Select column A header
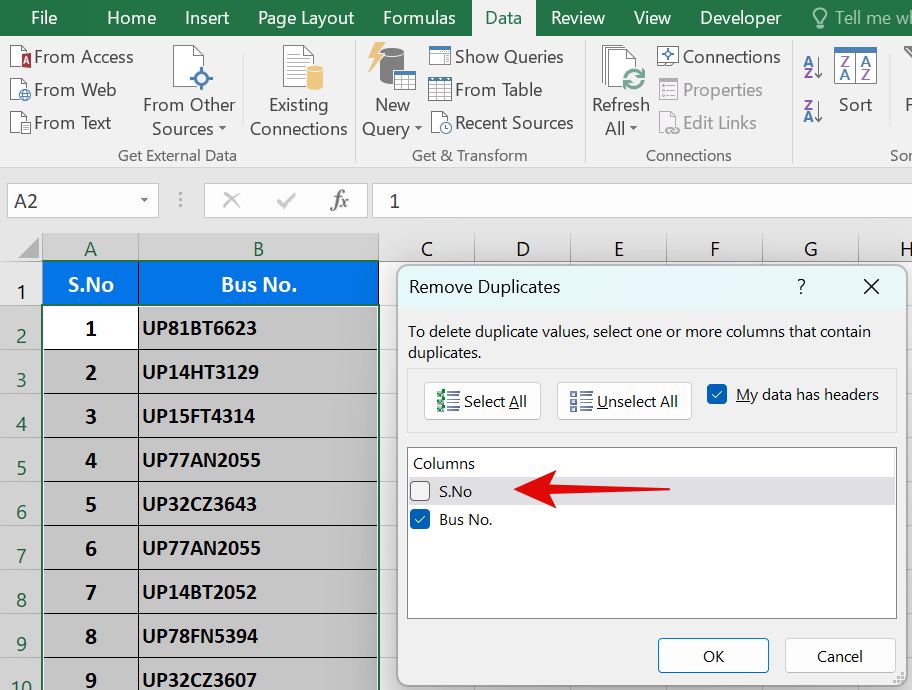Screen dimensions: 912x690 [x=90, y=248]
